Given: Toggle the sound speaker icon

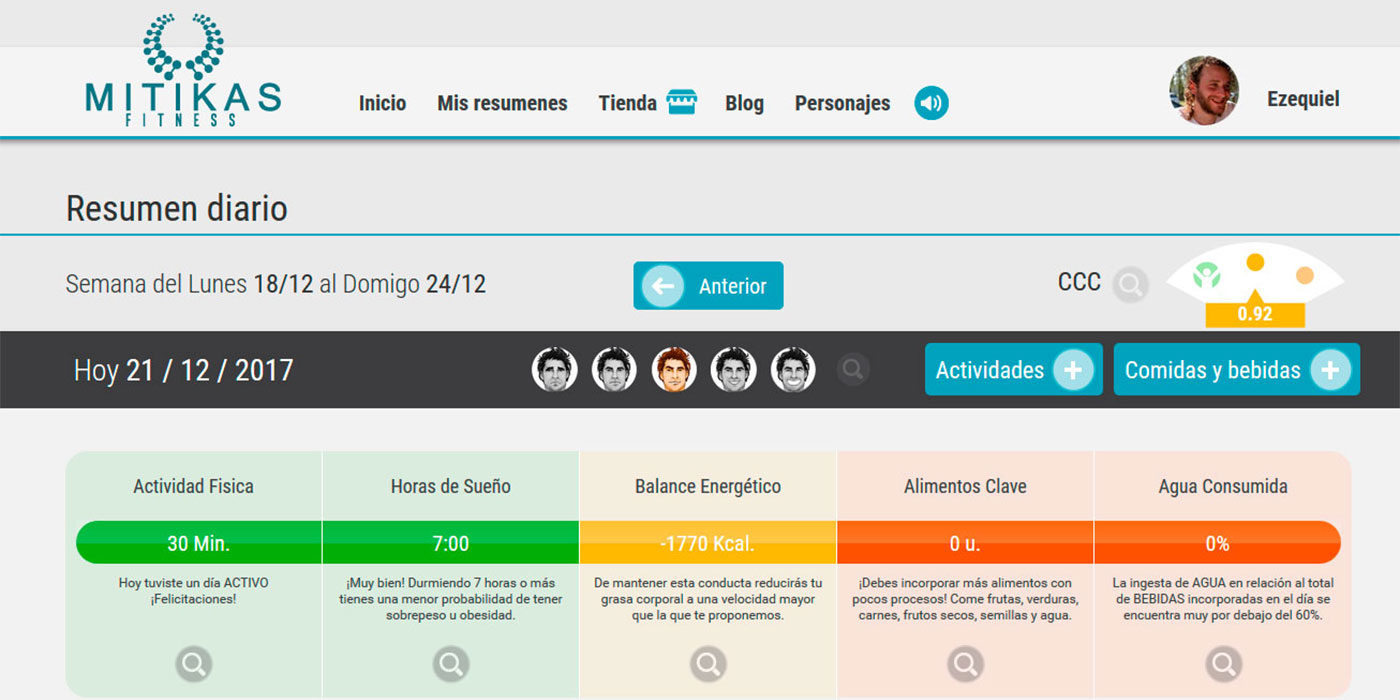Looking at the screenshot, I should [x=931, y=103].
